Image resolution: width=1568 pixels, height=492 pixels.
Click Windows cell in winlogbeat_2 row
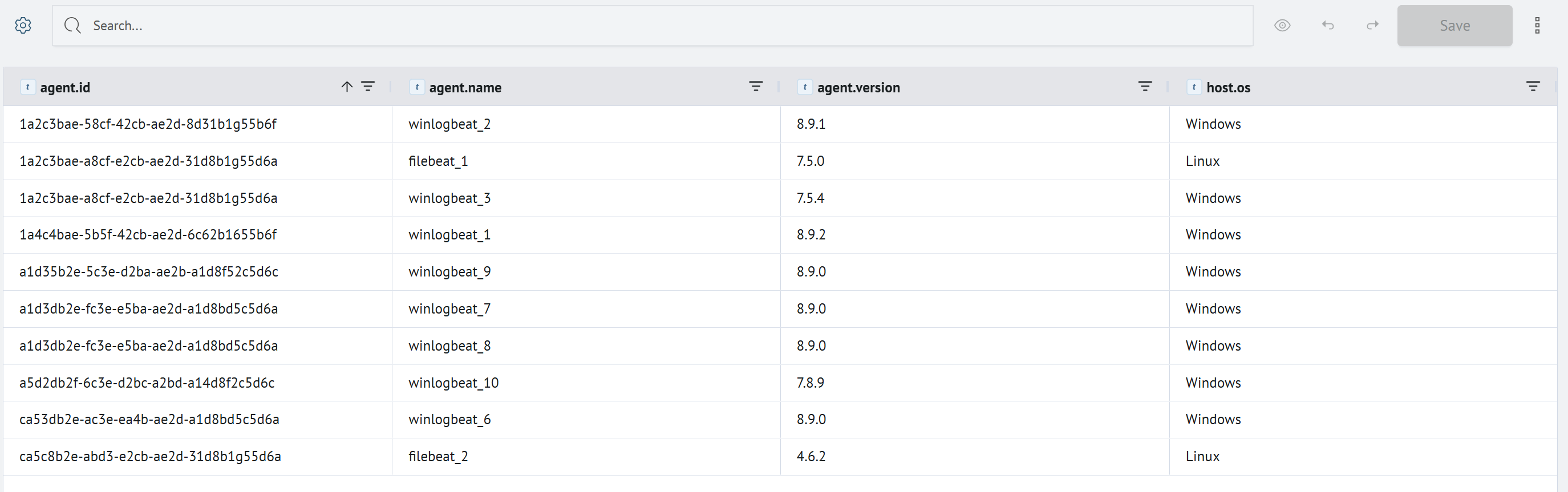pyautogui.click(x=1363, y=124)
